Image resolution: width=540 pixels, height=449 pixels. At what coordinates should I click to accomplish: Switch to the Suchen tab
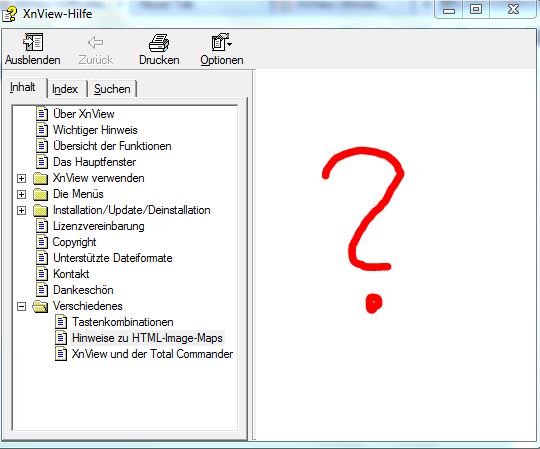tap(112, 89)
